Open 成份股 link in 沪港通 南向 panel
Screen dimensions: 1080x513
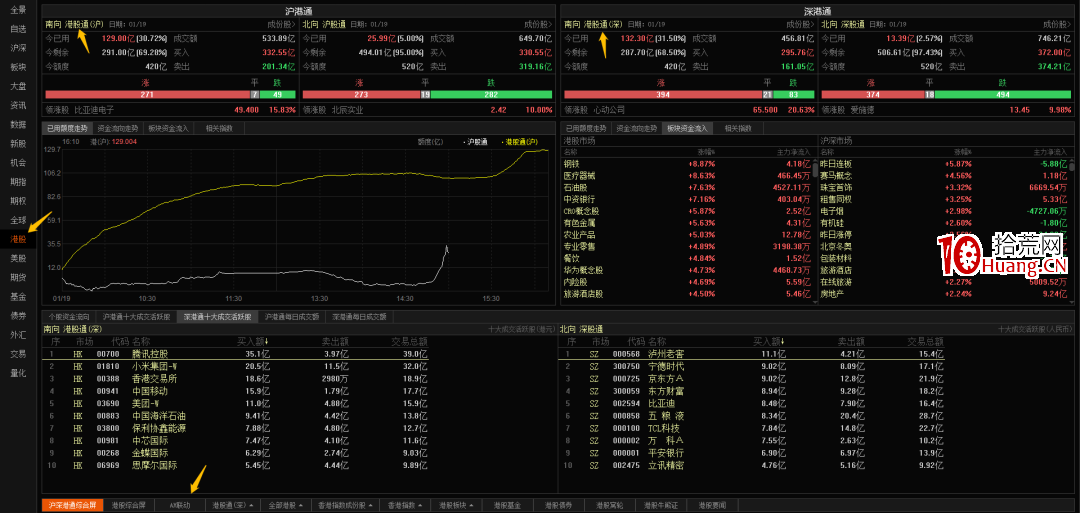[282, 22]
